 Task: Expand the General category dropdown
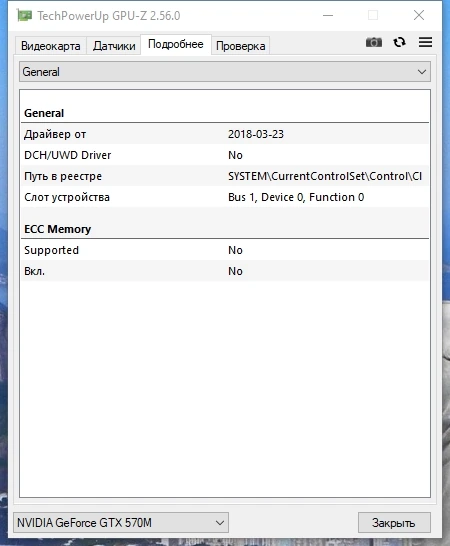pyautogui.click(x=225, y=72)
